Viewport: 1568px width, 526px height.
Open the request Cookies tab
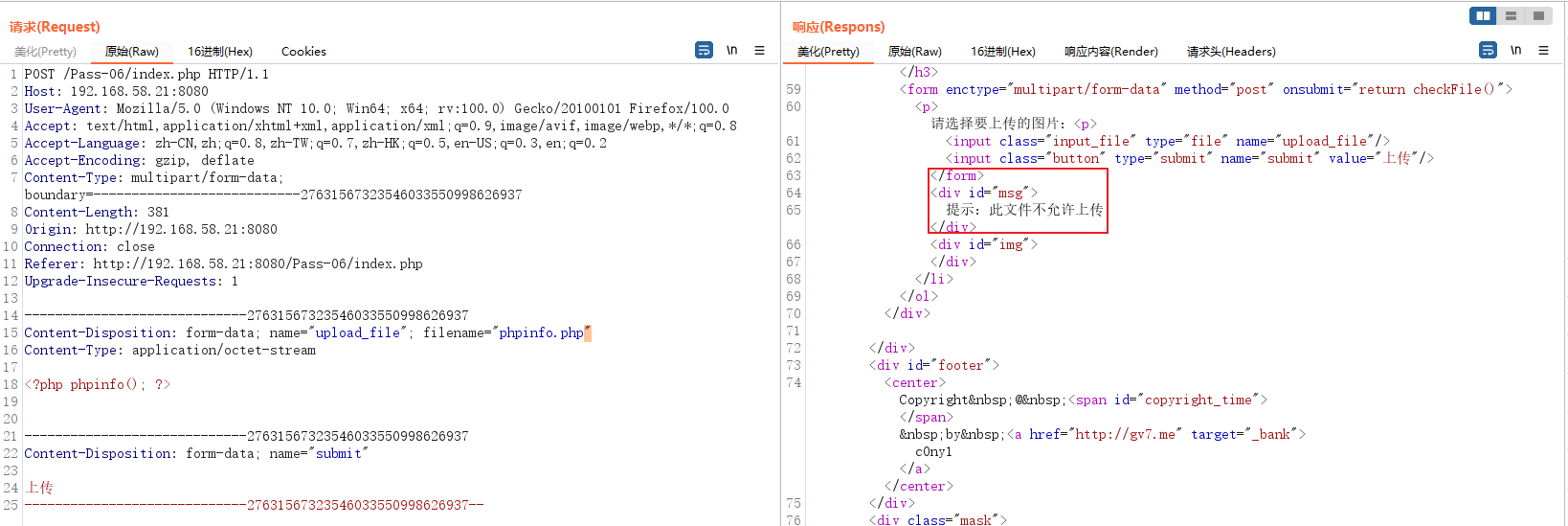[303, 52]
